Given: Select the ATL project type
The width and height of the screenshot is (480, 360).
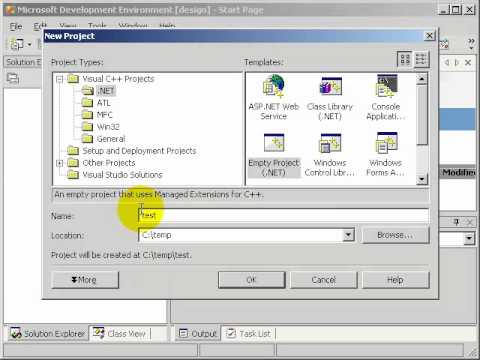Looking at the screenshot, I should (x=103, y=103).
